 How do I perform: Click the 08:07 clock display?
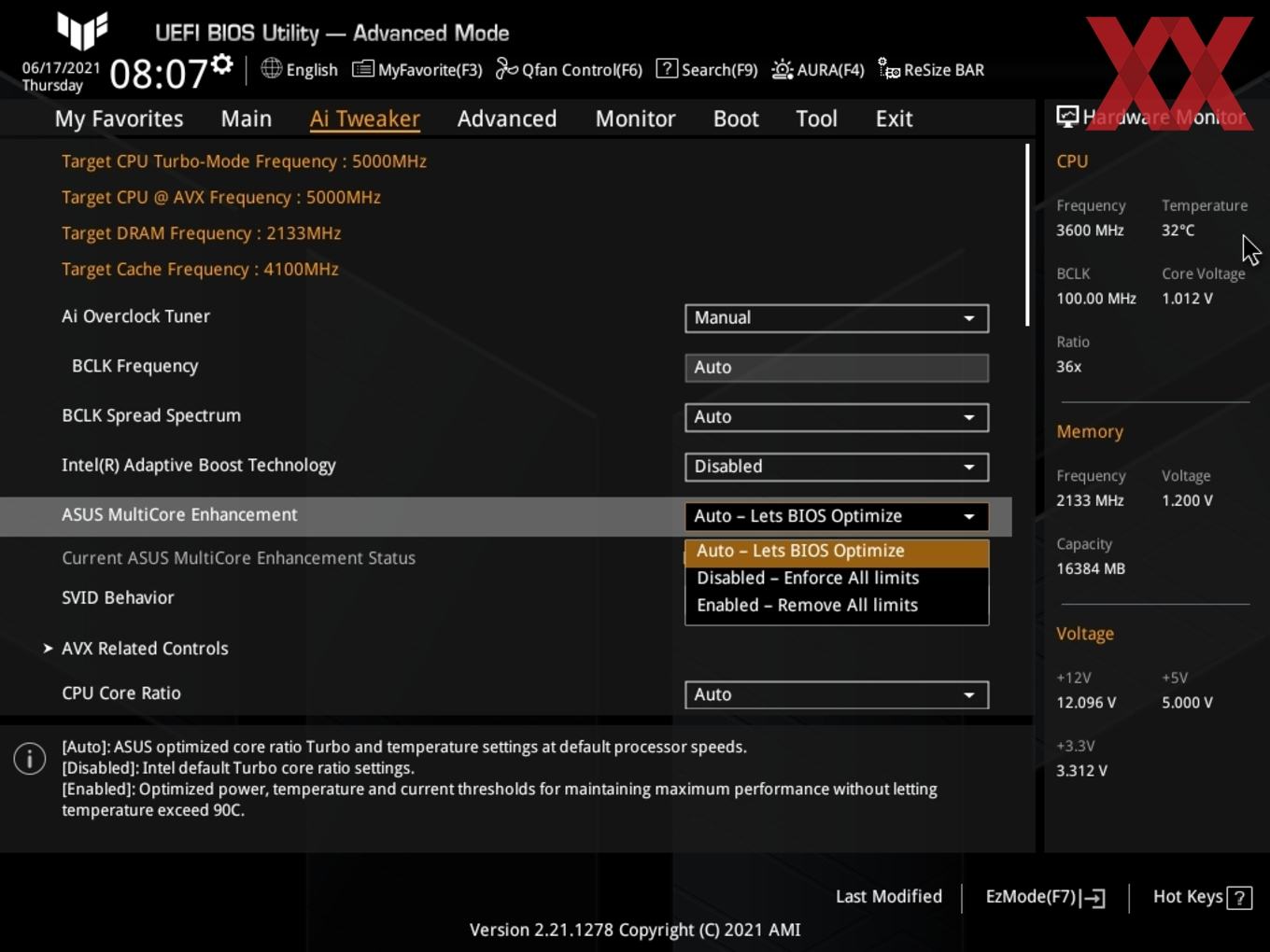(x=158, y=74)
